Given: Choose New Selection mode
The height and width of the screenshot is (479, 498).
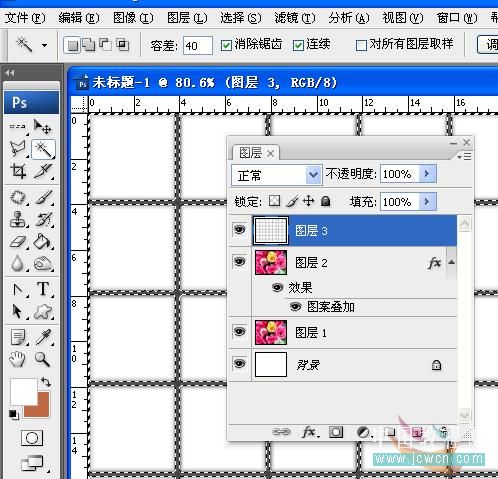Looking at the screenshot, I should click(x=73, y=45).
